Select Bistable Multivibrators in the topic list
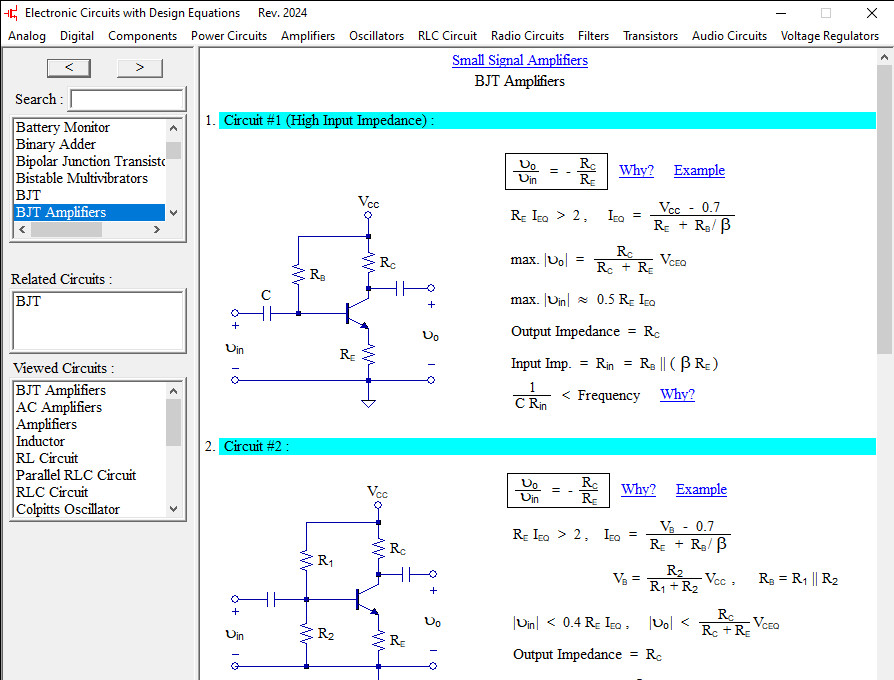 (x=90, y=178)
